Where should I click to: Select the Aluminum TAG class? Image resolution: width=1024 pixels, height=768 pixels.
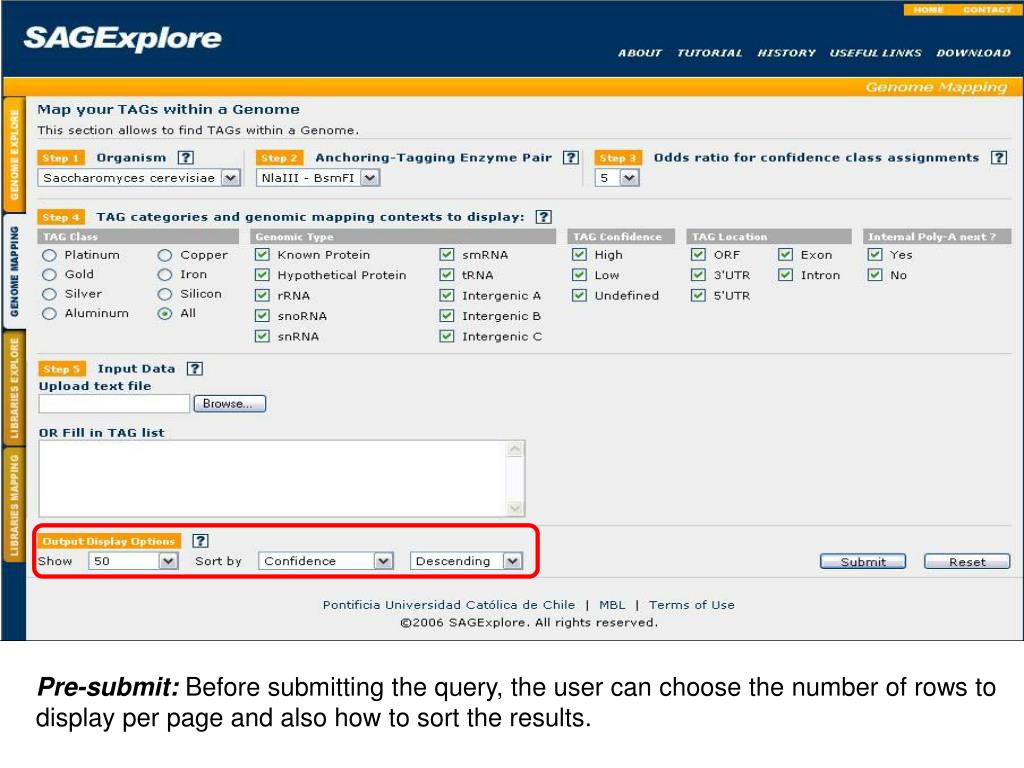point(49,314)
